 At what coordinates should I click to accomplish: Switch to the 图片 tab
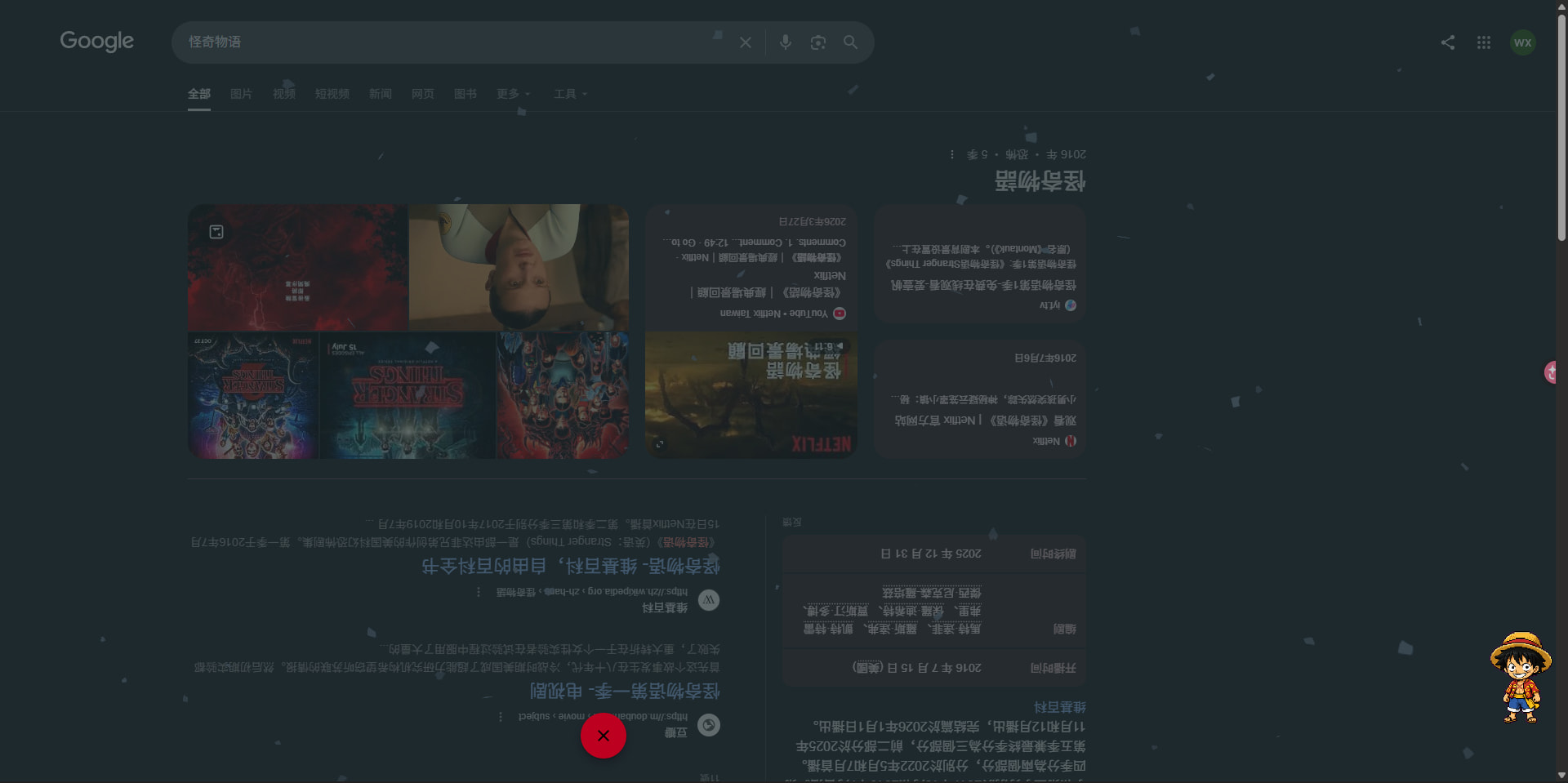click(x=241, y=94)
